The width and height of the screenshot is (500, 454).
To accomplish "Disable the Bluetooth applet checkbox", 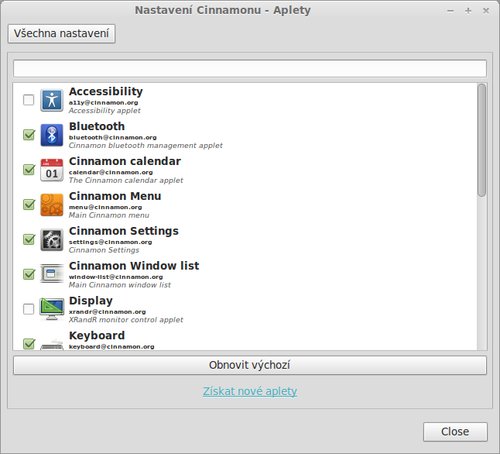I will coord(29,135).
